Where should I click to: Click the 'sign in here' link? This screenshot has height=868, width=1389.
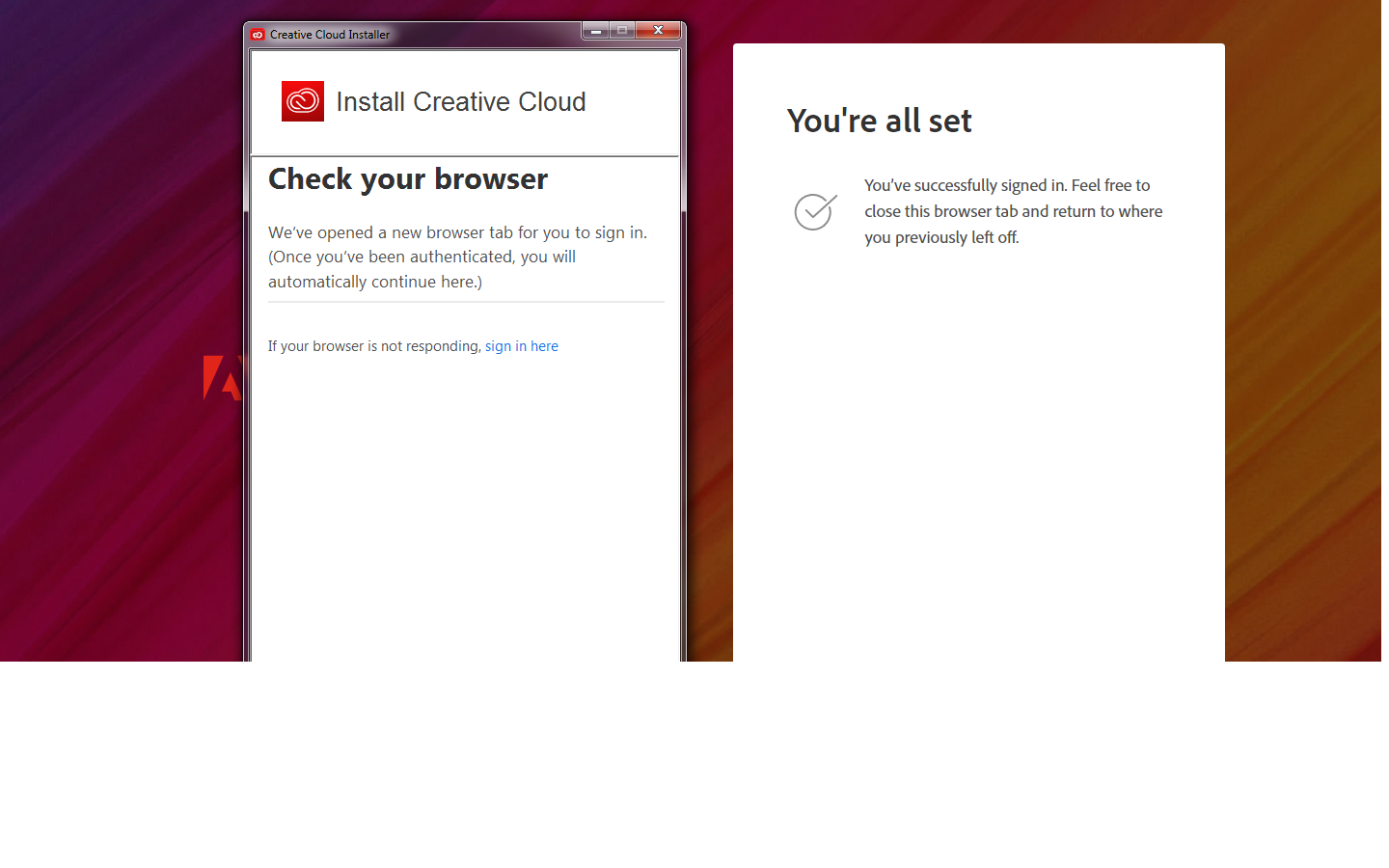point(521,346)
